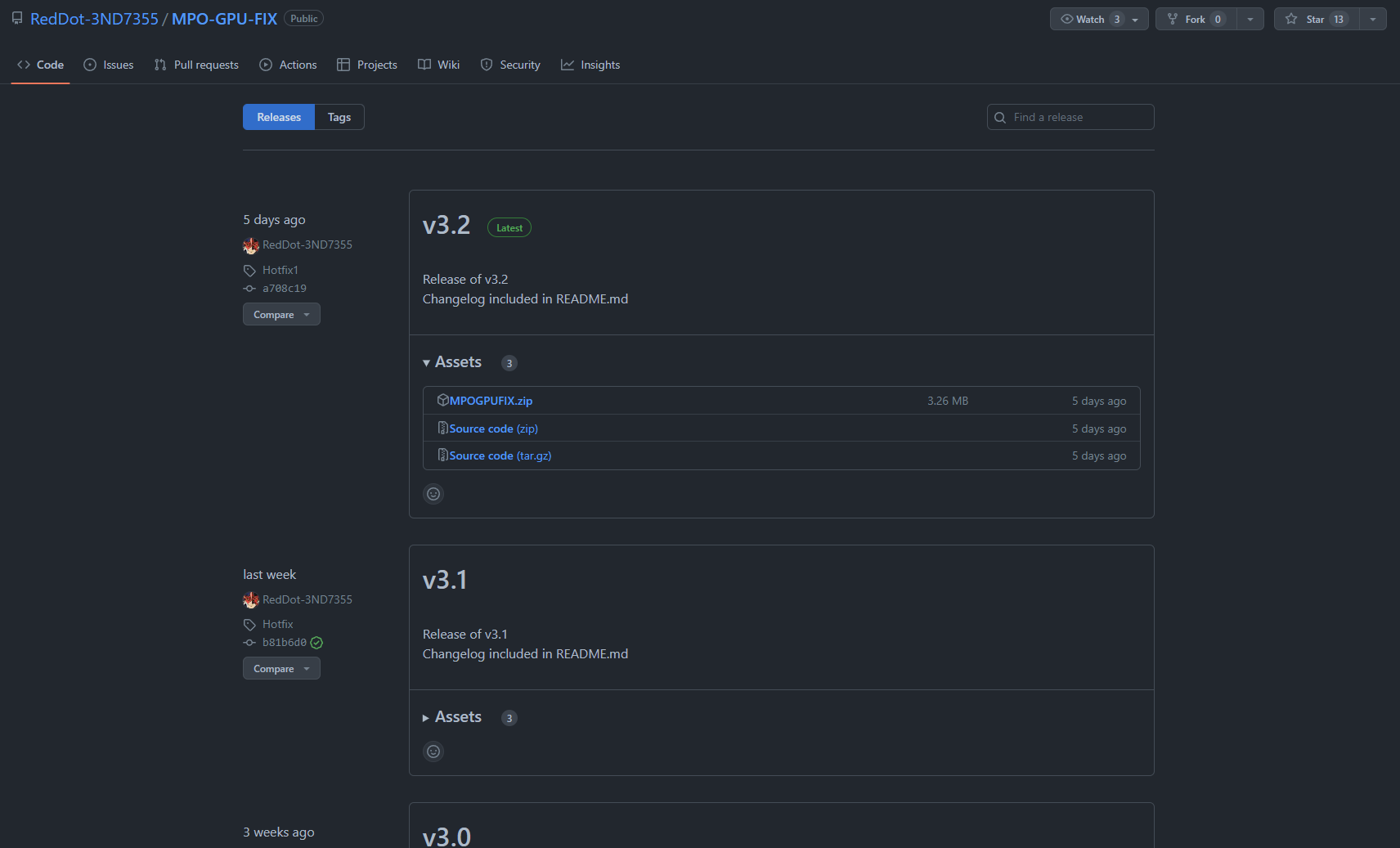1400x848 pixels.
Task: Open the Projects tab
Action: 367,65
